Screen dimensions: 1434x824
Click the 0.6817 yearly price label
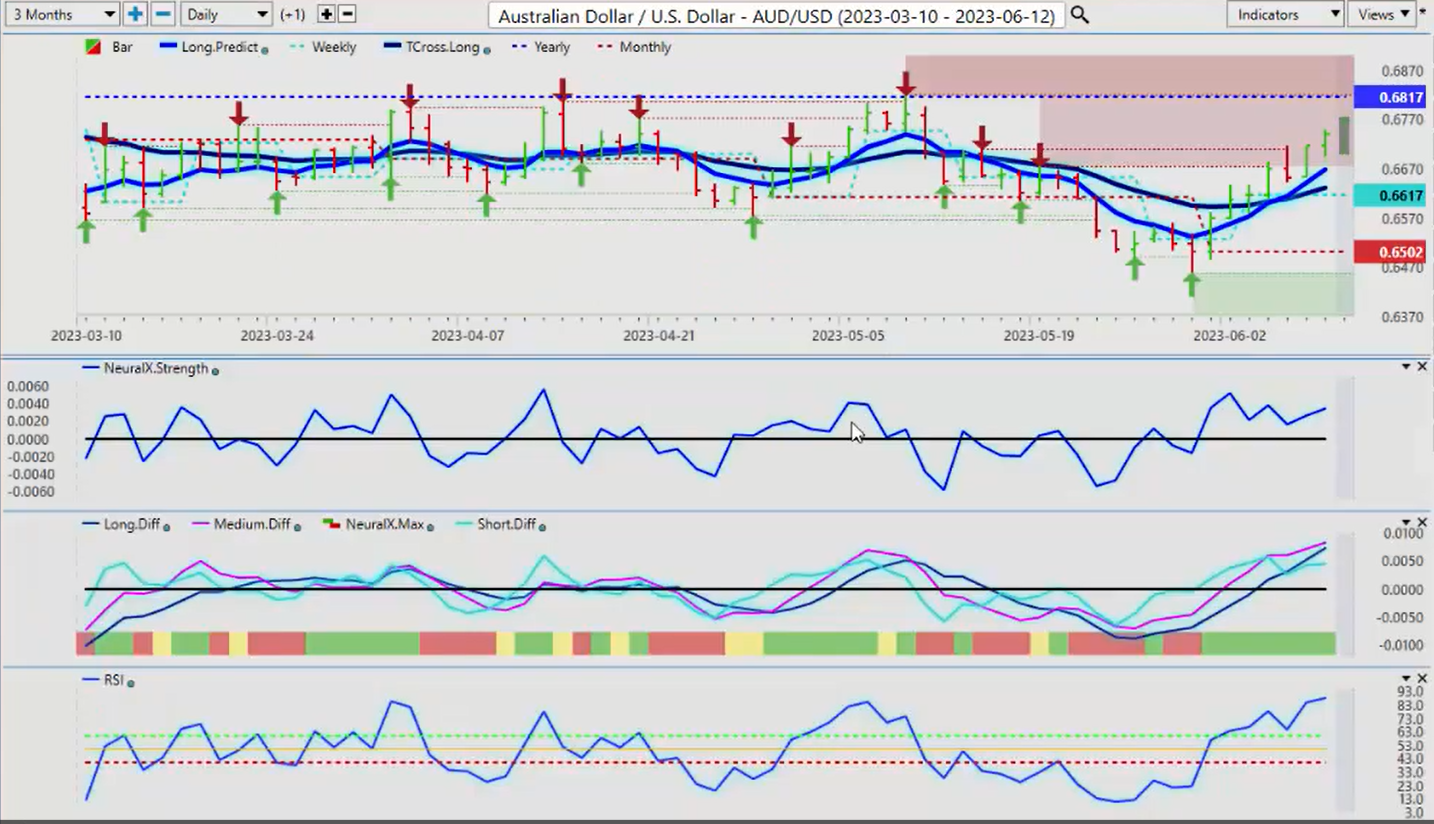point(1390,97)
